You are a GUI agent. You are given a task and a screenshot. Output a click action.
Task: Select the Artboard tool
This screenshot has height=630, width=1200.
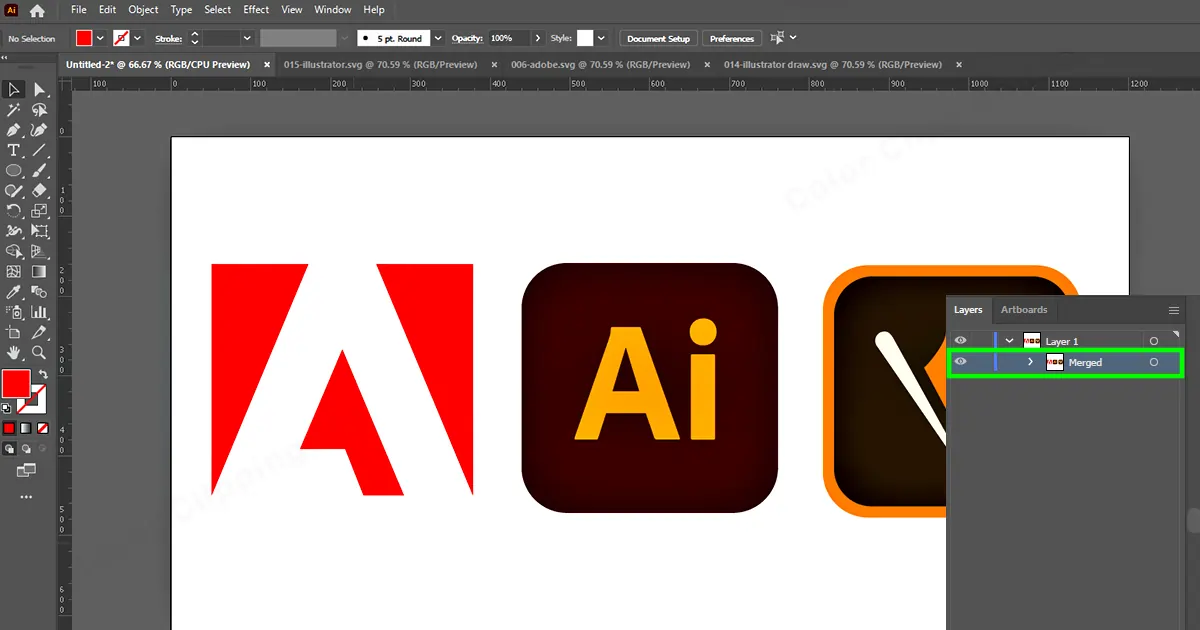(x=14, y=332)
